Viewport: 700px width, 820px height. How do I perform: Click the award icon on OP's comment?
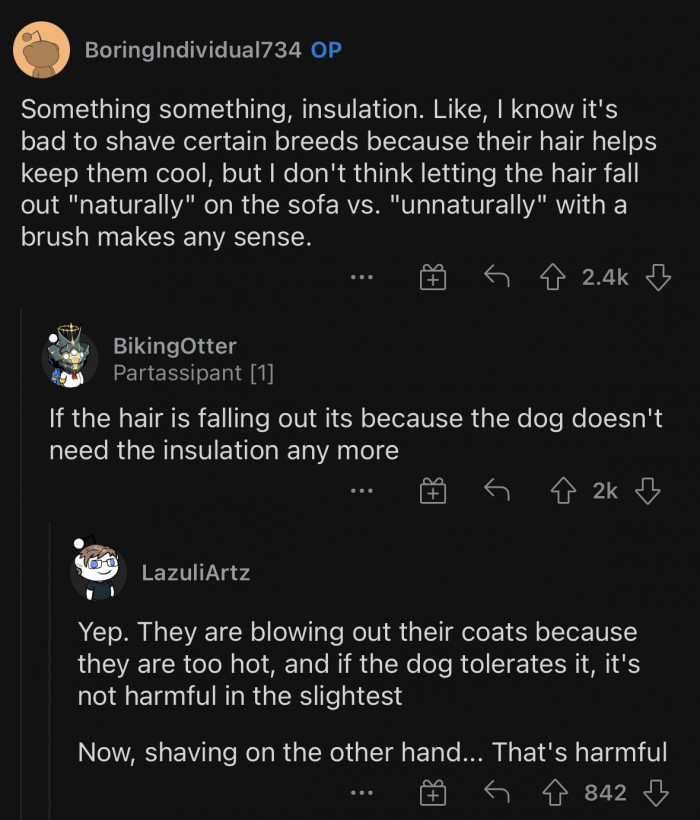(431, 277)
